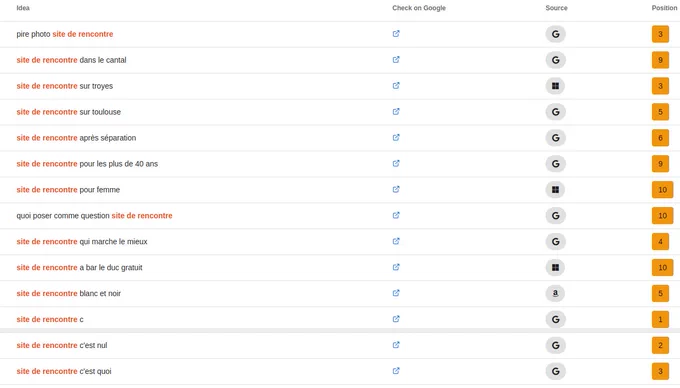Select idea 'site de rencontre pour les plus de 40 ans'
The height and width of the screenshot is (388, 680).
(x=87, y=164)
